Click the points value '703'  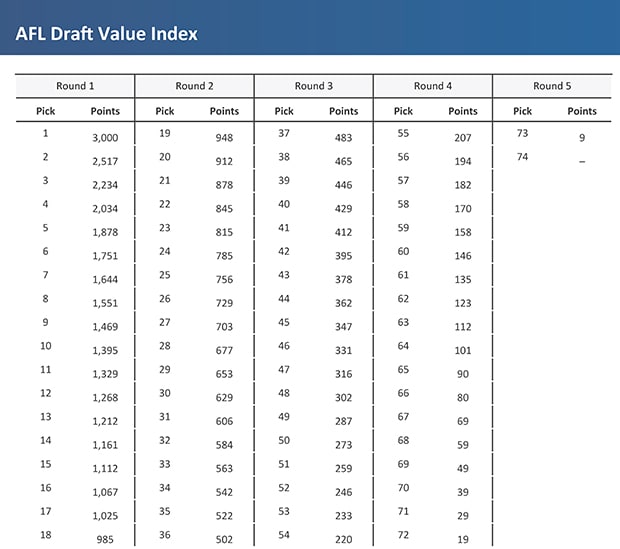click(x=224, y=327)
